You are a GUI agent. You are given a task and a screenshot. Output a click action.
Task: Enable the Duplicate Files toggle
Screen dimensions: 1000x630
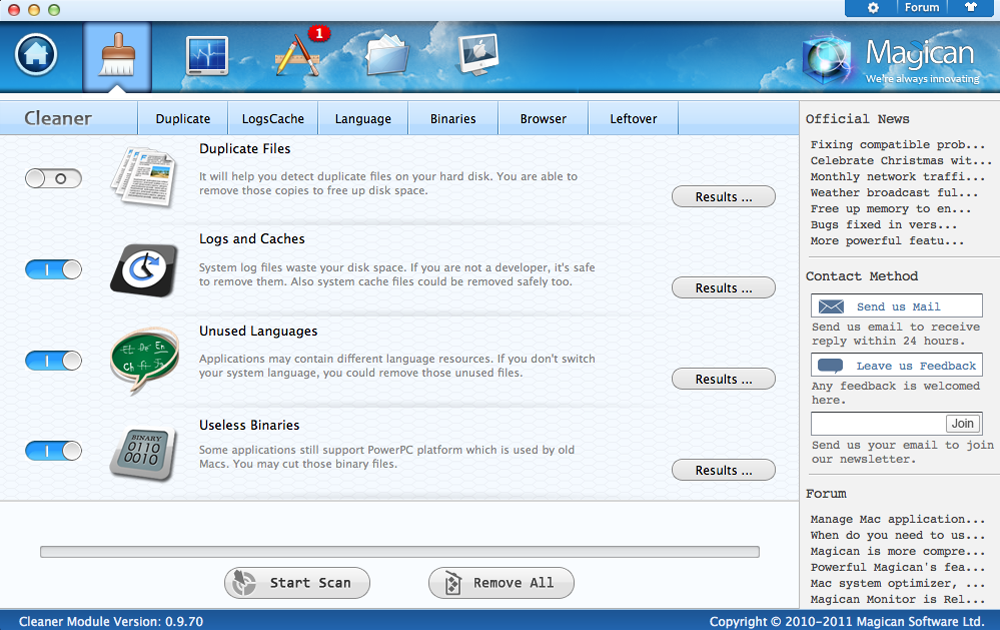[x=53, y=179]
